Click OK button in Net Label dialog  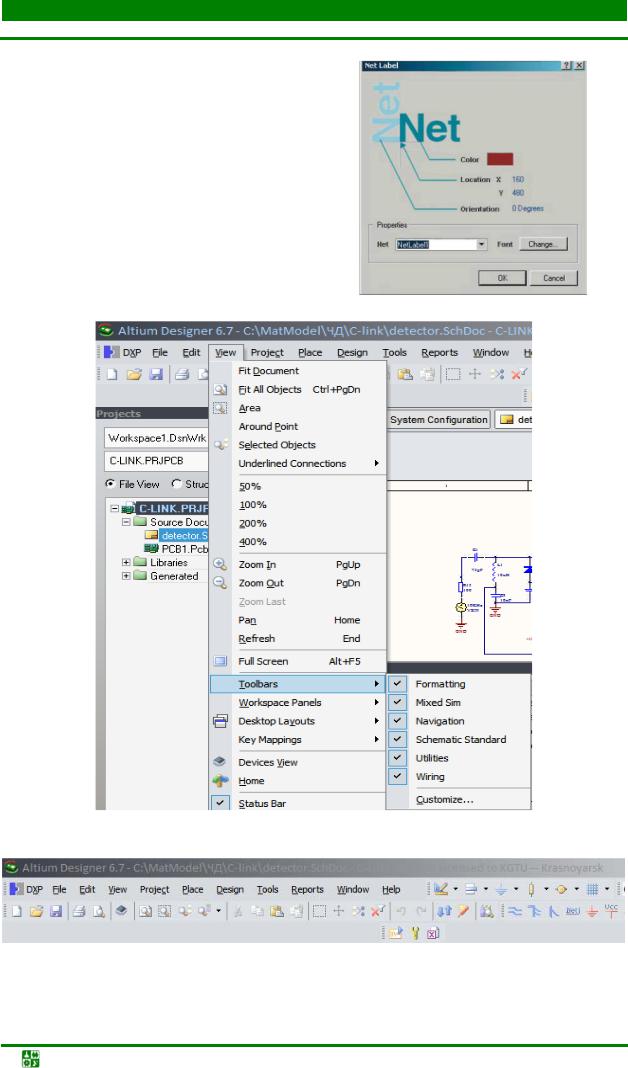click(502, 278)
